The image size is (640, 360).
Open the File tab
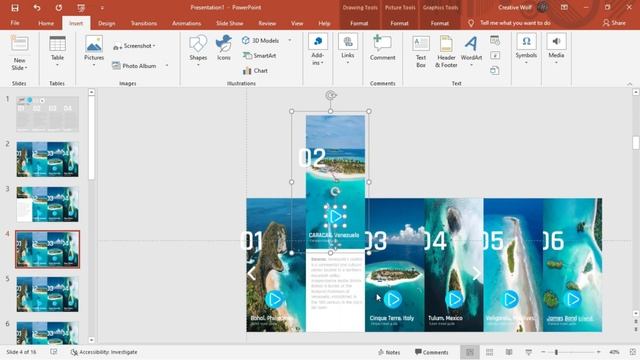[15, 23]
